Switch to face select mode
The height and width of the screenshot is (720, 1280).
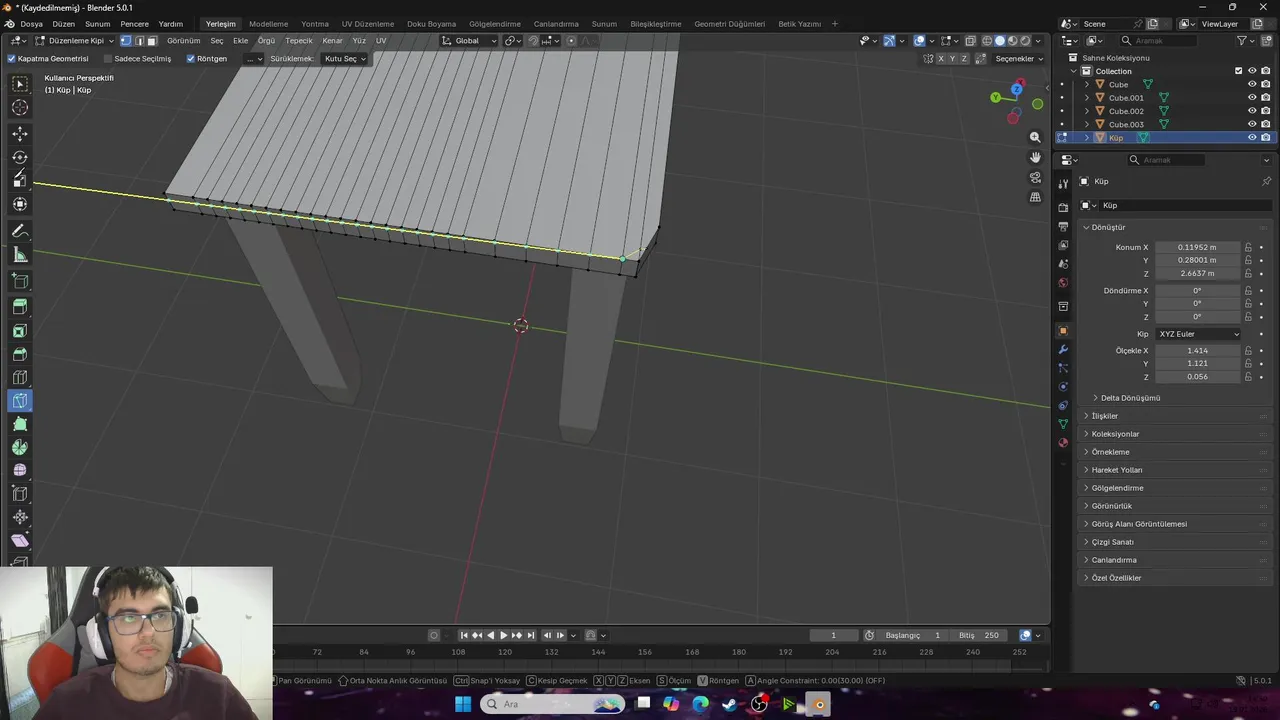(152, 41)
